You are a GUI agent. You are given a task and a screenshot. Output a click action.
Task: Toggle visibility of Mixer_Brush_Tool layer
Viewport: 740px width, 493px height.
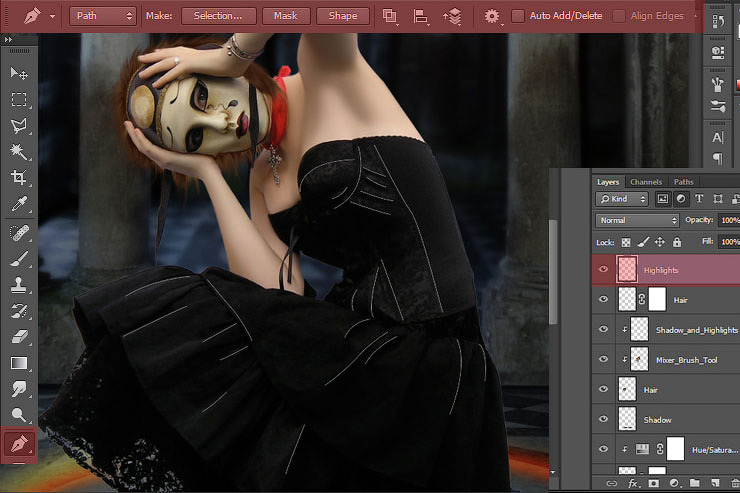coord(603,359)
